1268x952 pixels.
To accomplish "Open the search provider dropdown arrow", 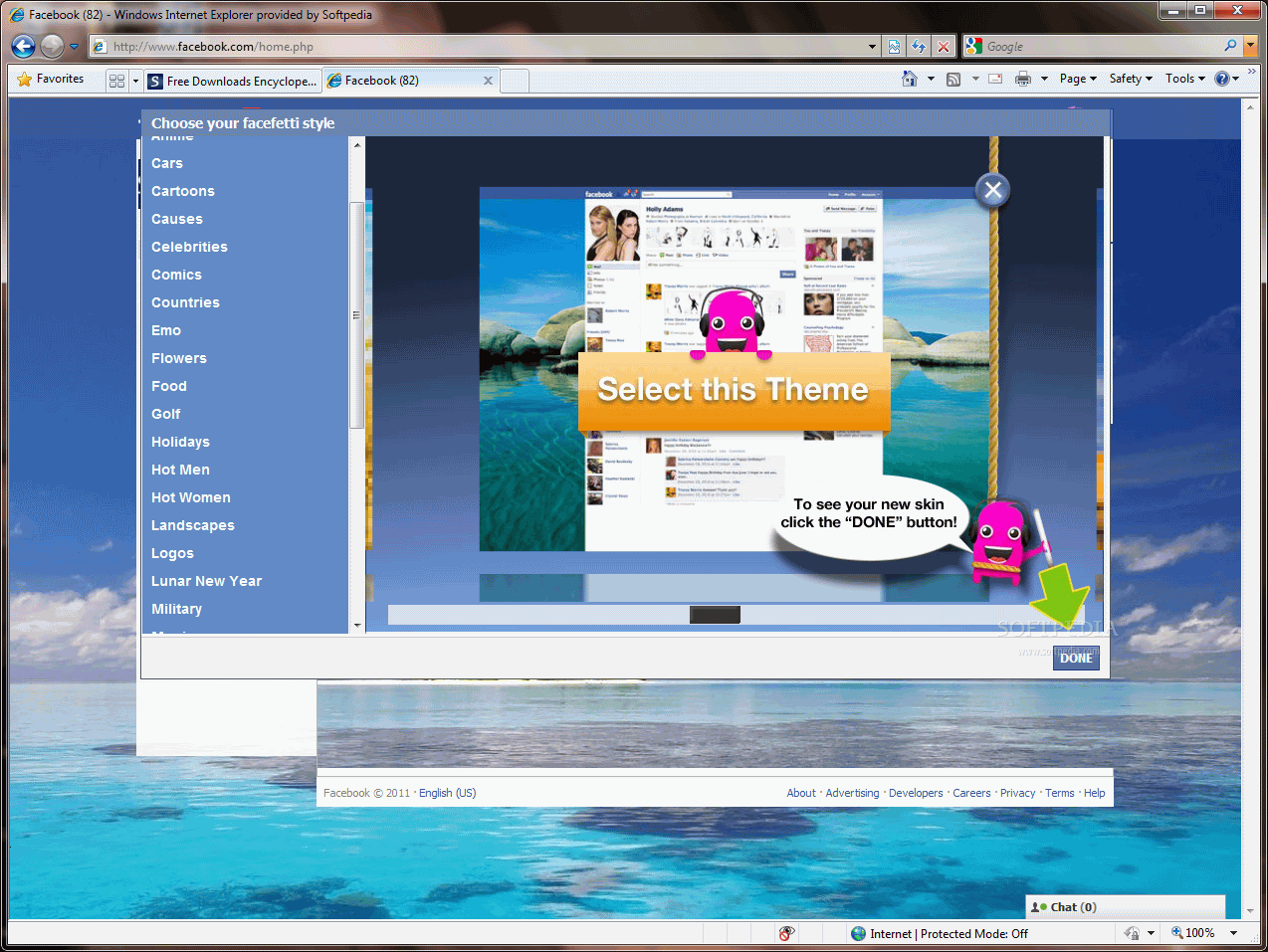I will [x=1250, y=46].
